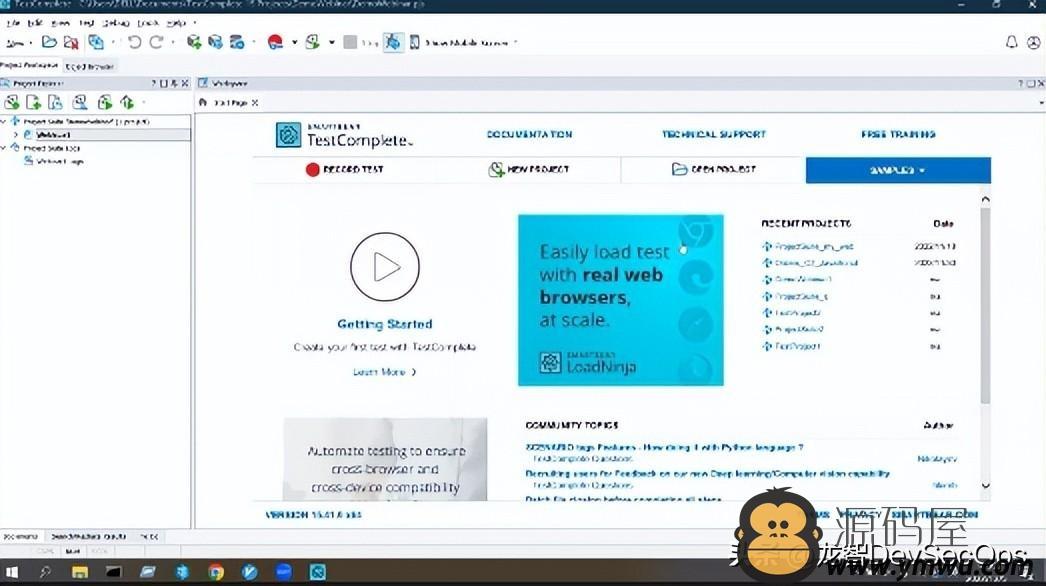Select the Project Suite Logs tree item
Screen dimensions: 1046x586
pos(51,148)
